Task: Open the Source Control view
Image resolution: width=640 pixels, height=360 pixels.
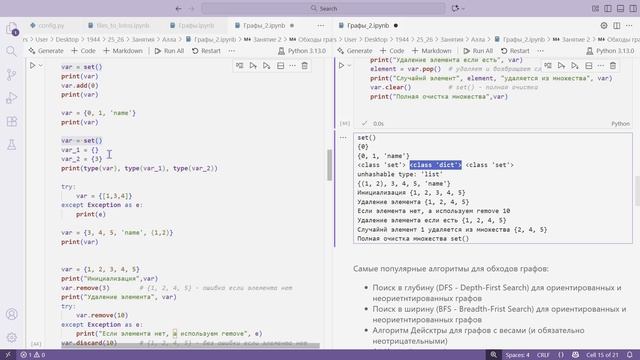Action: point(11,75)
